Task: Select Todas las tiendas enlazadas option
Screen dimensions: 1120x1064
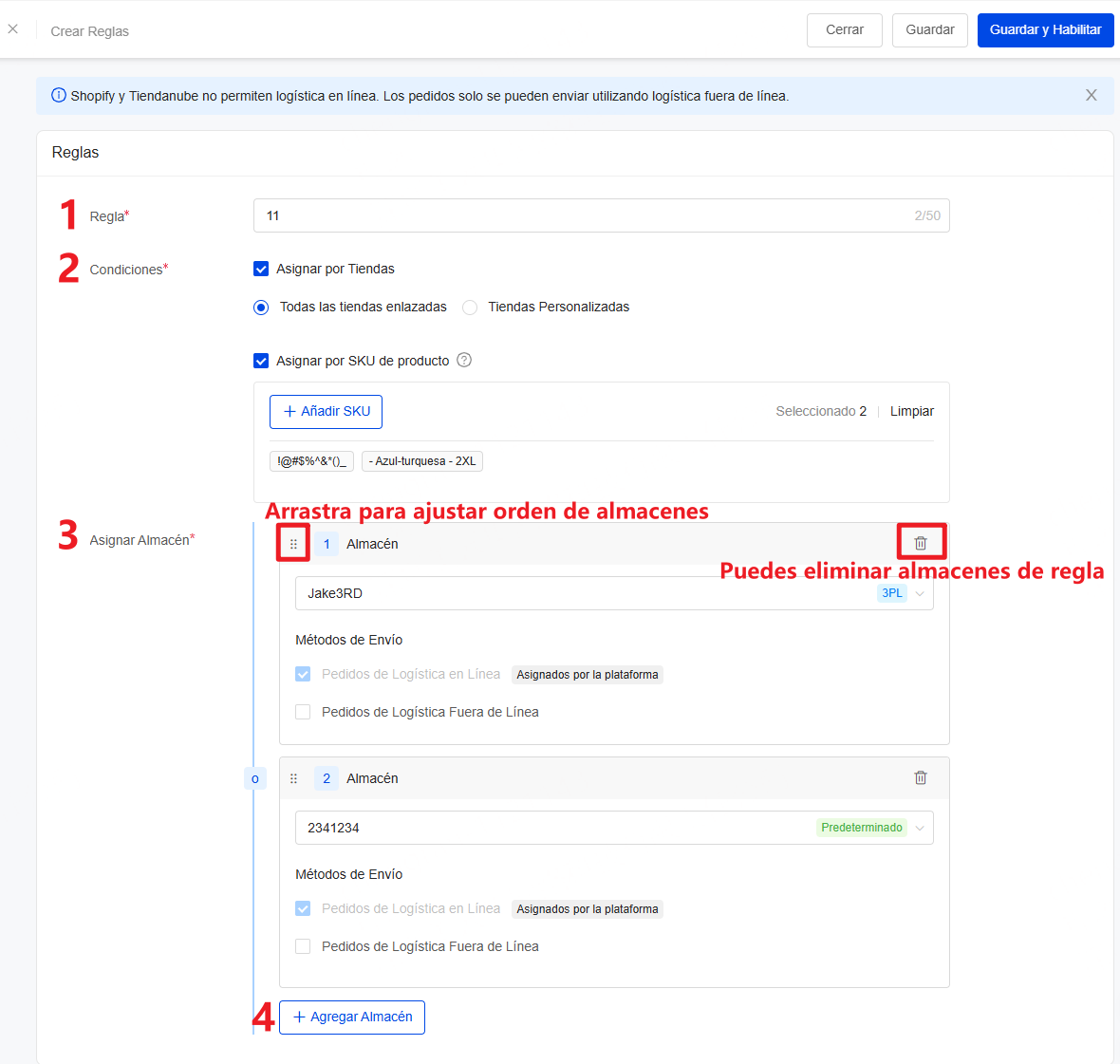Action: (261, 307)
